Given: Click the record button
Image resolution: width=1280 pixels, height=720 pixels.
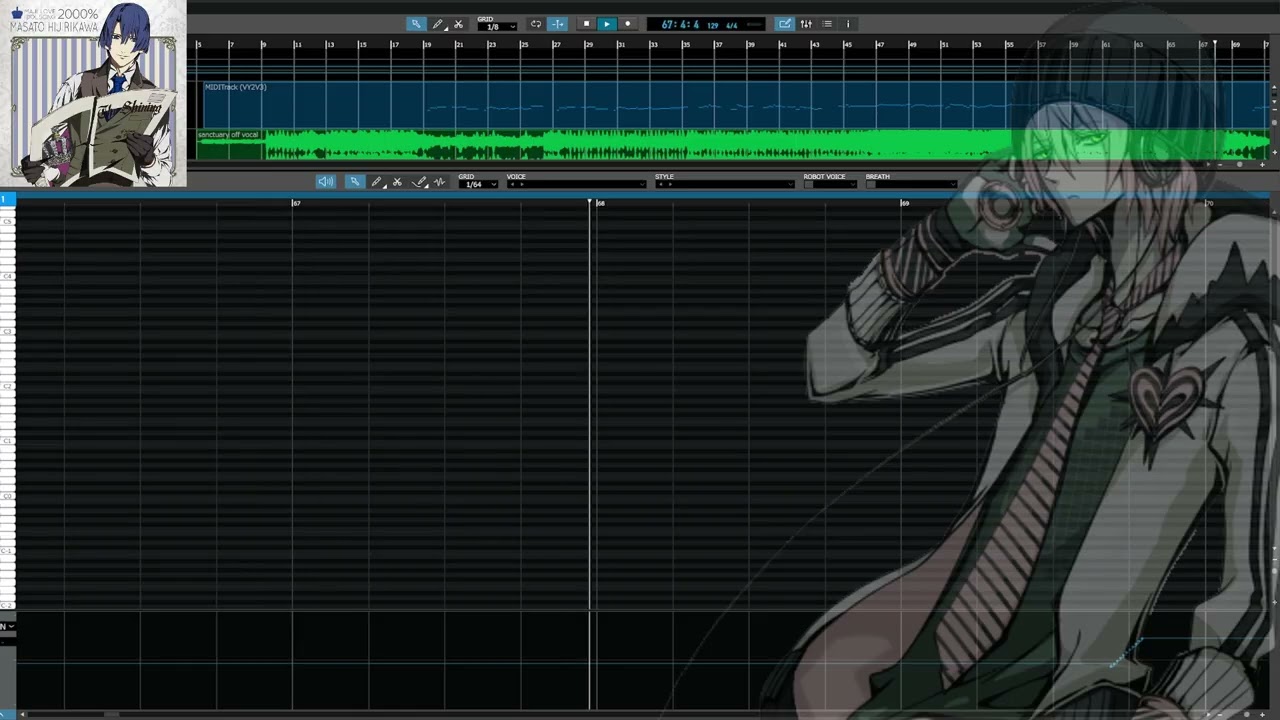Looking at the screenshot, I should click(x=627, y=24).
